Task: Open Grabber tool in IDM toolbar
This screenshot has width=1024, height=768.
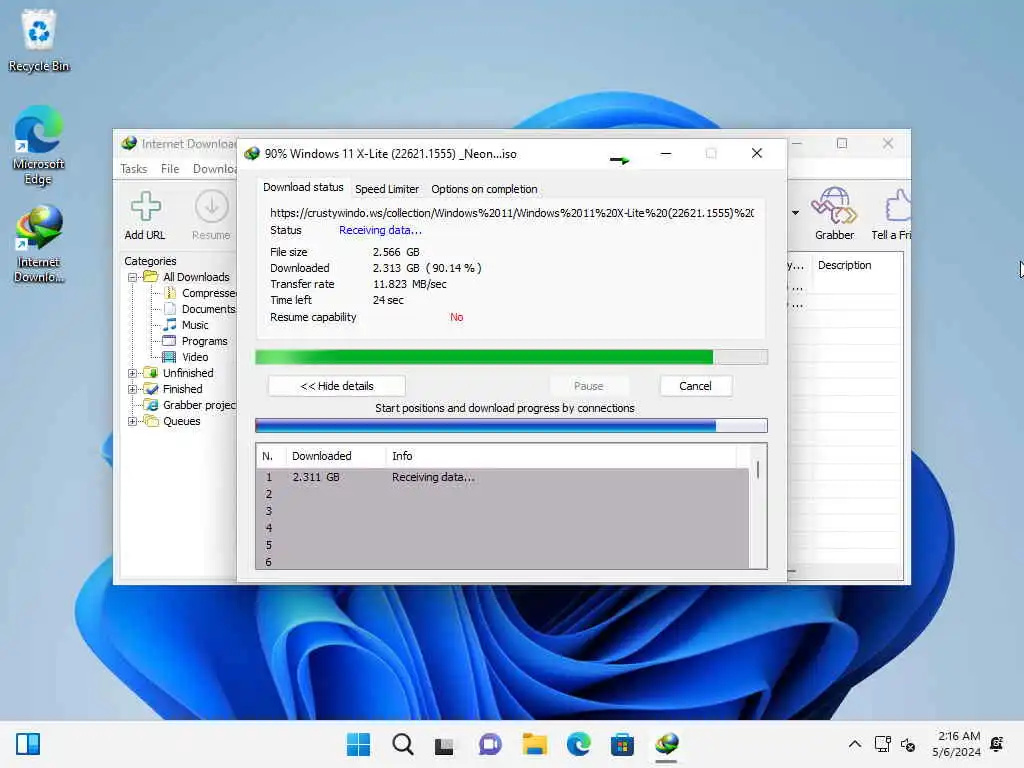Action: pos(834,214)
